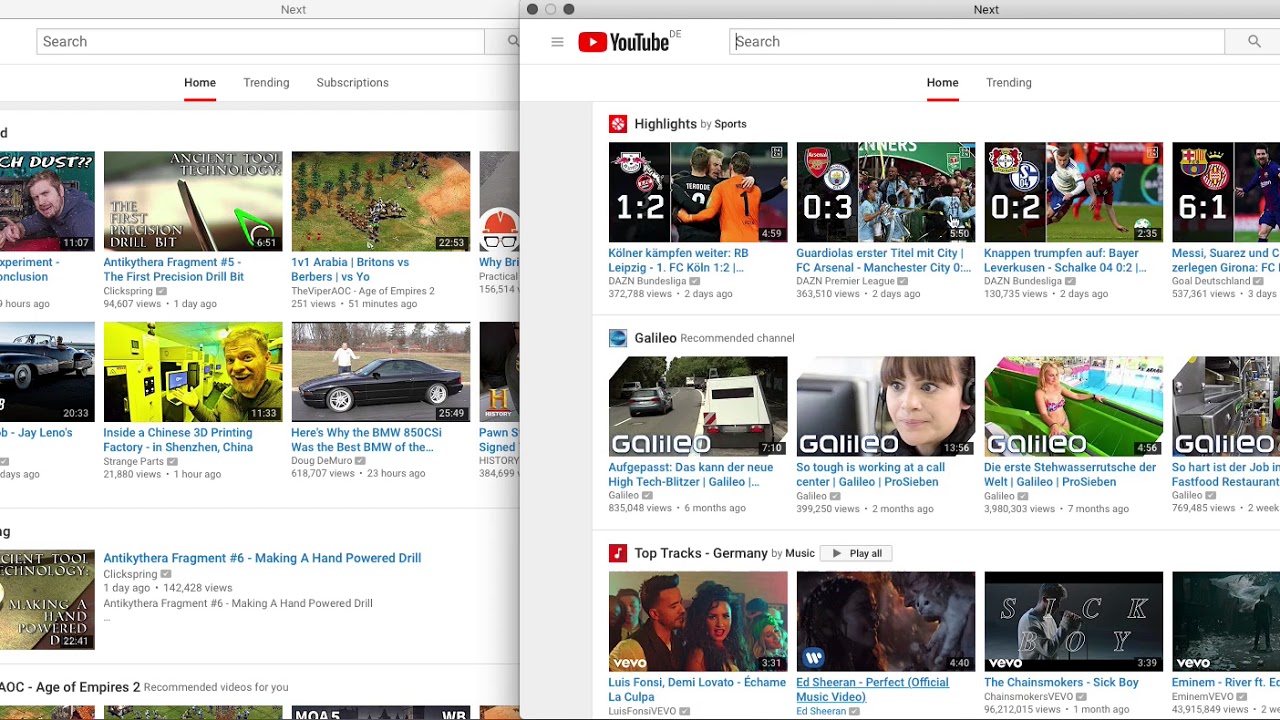The image size is (1280, 720).
Task: Click the Clickspring channel name under Fragment #6
Action: pyautogui.click(x=128, y=574)
